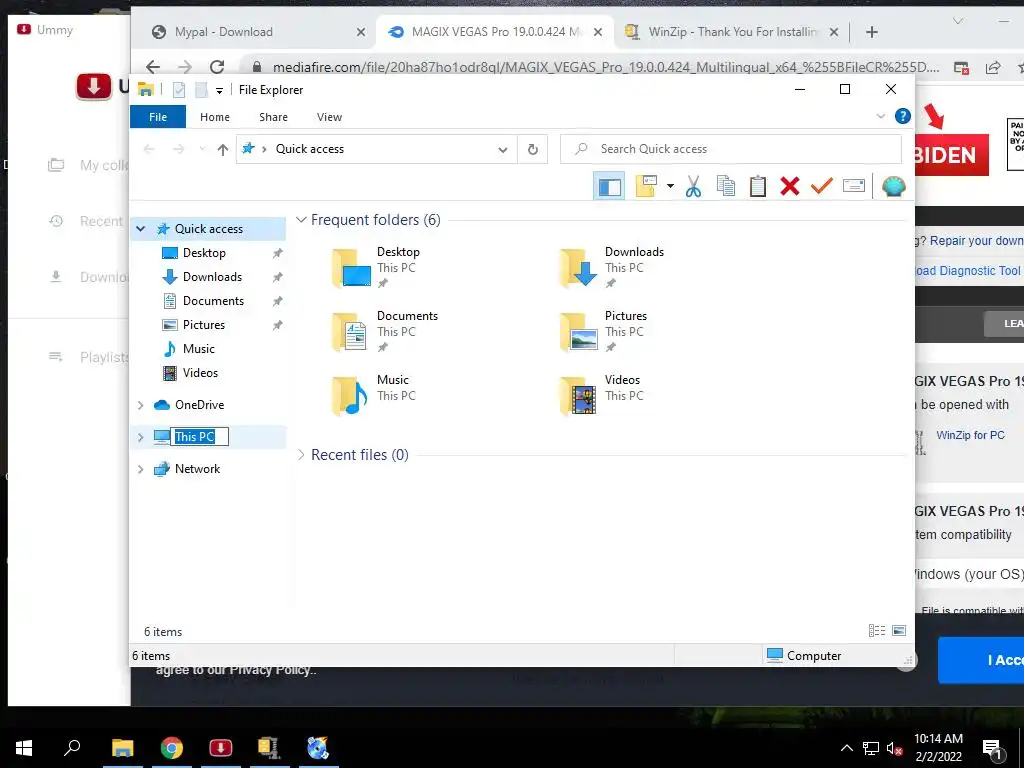
Task: Select the Downloads frequent folder icon
Action: (579, 268)
